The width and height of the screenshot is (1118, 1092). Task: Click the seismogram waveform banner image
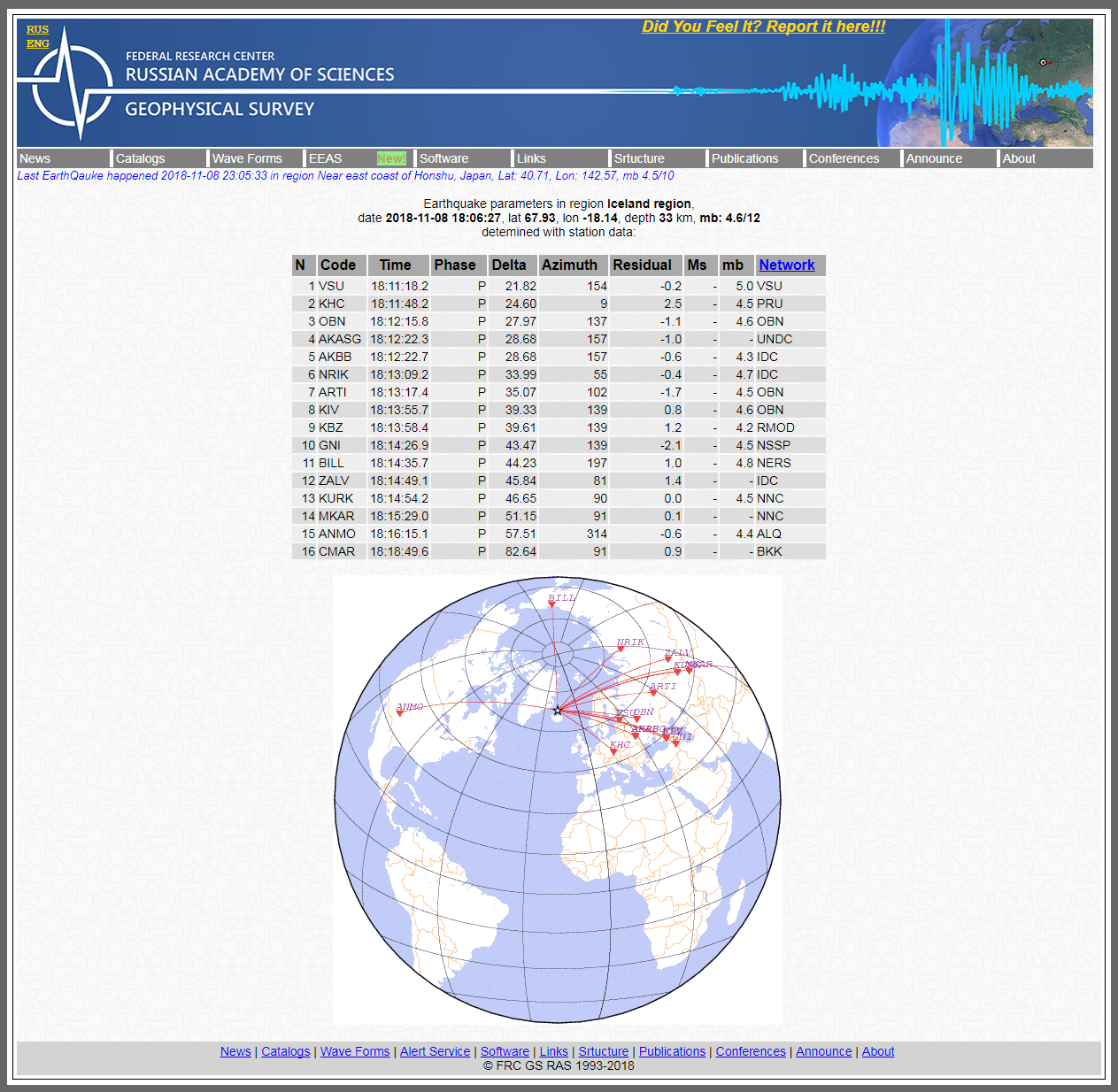885,88
